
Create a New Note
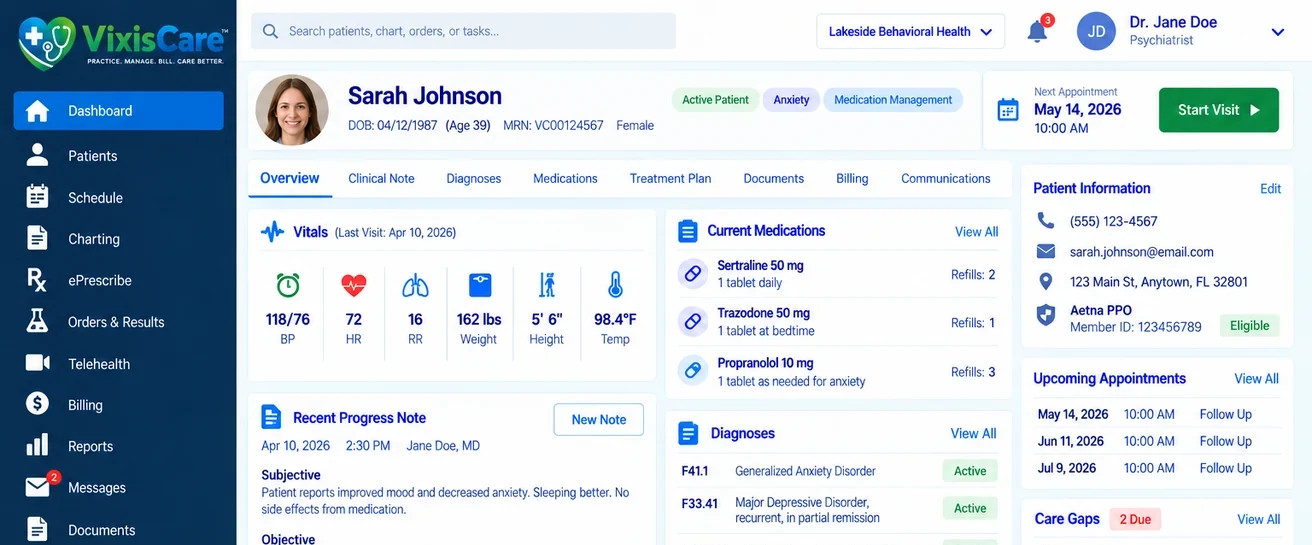(598, 419)
